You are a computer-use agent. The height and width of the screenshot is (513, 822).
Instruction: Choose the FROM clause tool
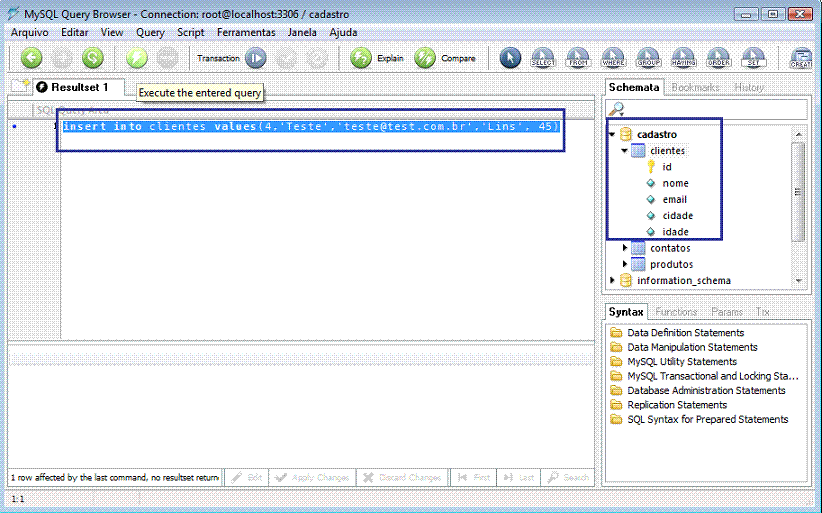pyautogui.click(x=578, y=58)
